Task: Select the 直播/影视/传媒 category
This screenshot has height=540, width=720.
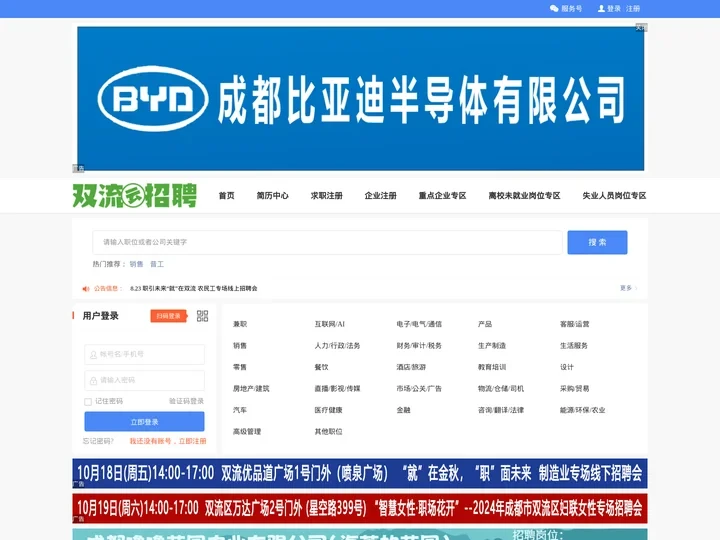Action: pos(338,388)
